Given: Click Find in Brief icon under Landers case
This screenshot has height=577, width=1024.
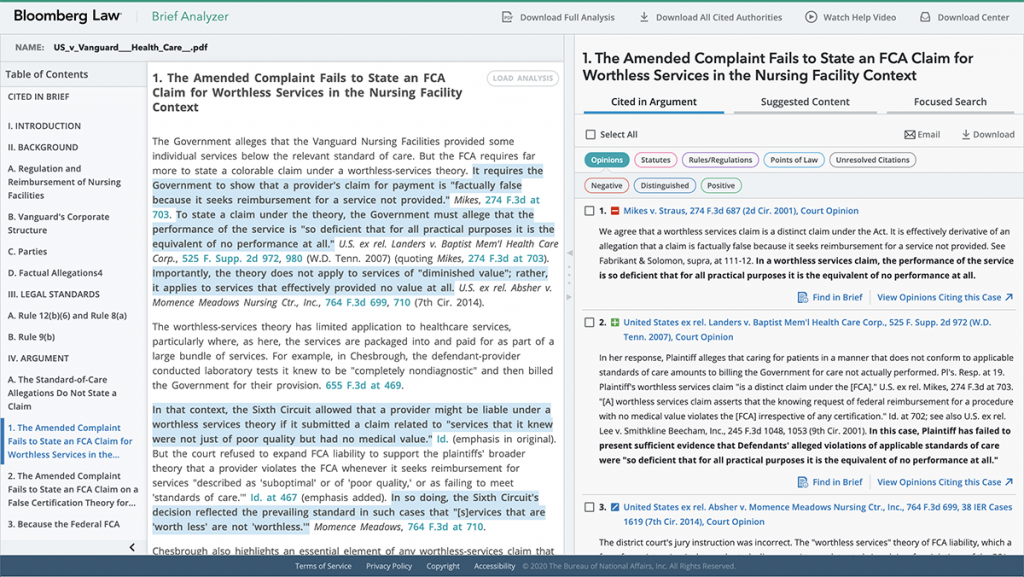Looking at the screenshot, I should point(803,482).
